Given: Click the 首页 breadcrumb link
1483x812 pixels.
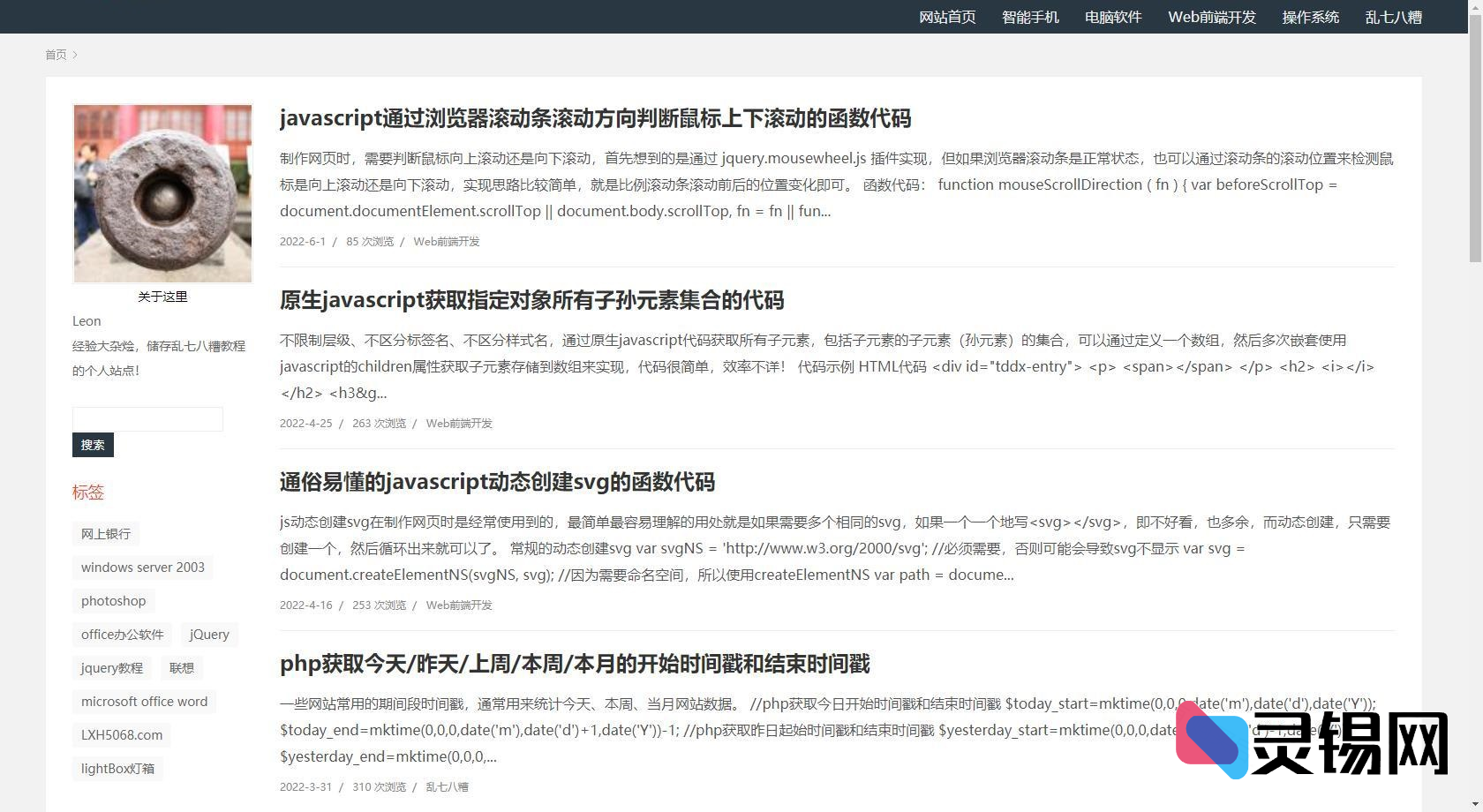Looking at the screenshot, I should pos(56,55).
